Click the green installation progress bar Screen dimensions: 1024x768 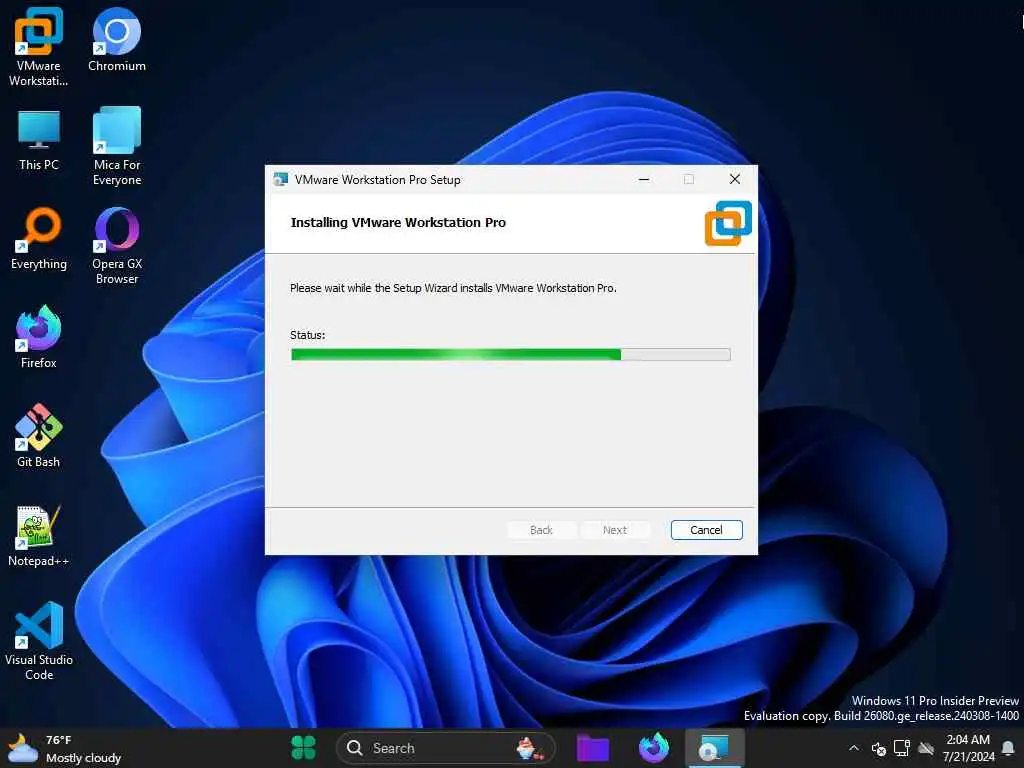click(510, 355)
